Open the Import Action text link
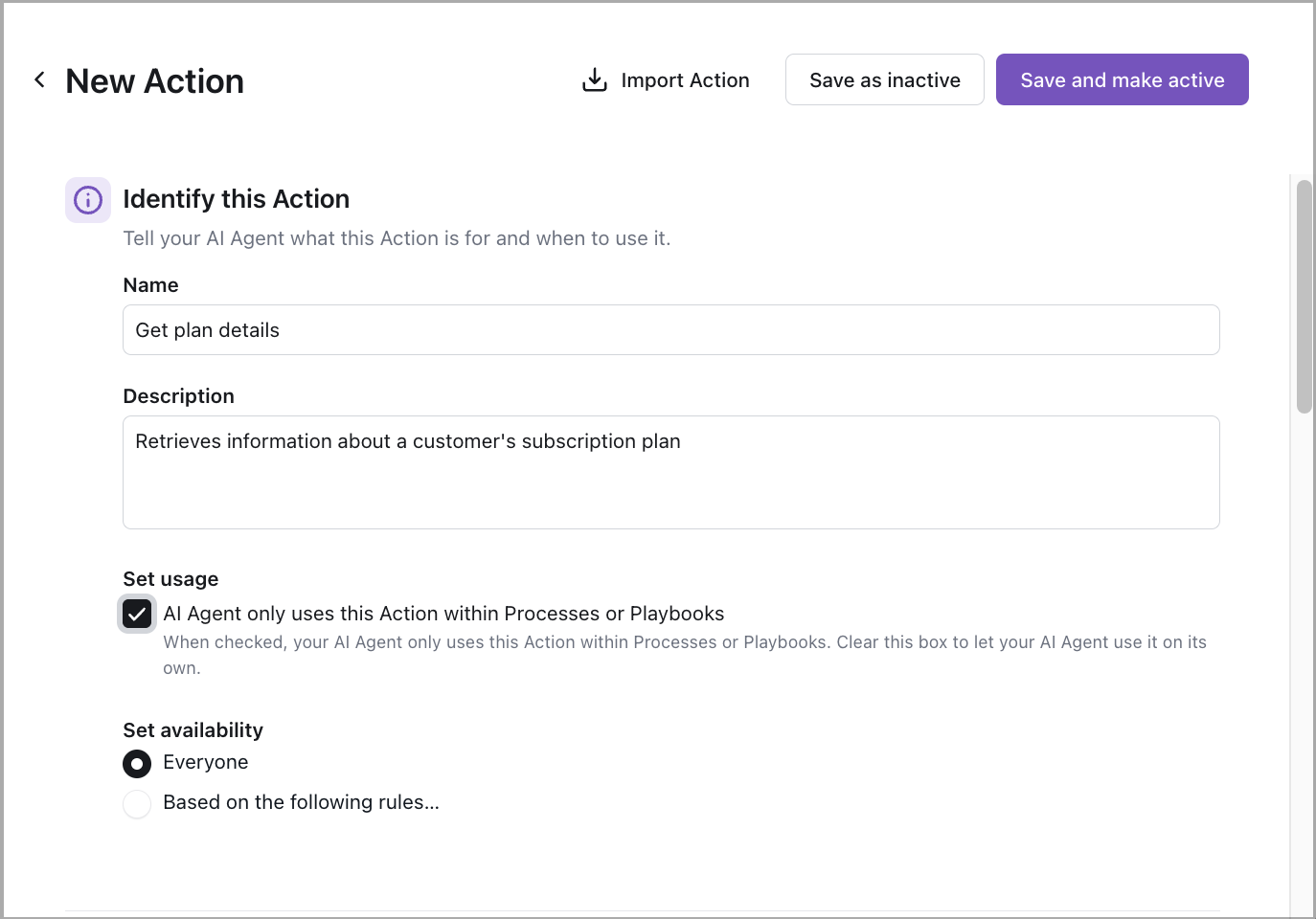1316x919 pixels. point(685,80)
